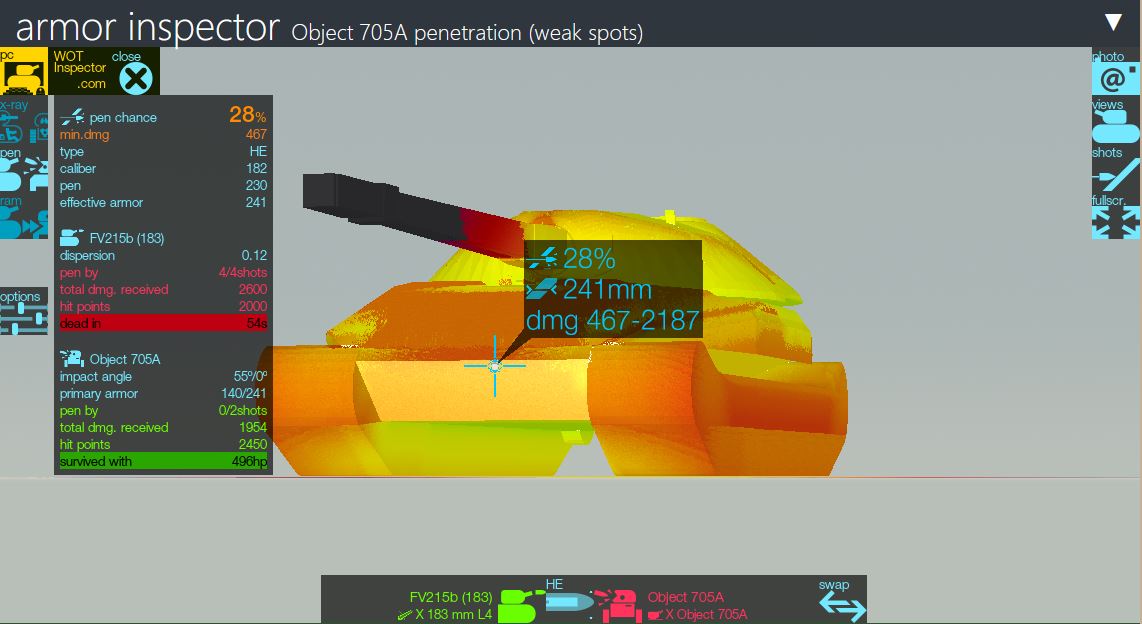Click the '28%' pen chance tooltip value
Viewport: 1142px width, 624px height.
click(x=588, y=258)
